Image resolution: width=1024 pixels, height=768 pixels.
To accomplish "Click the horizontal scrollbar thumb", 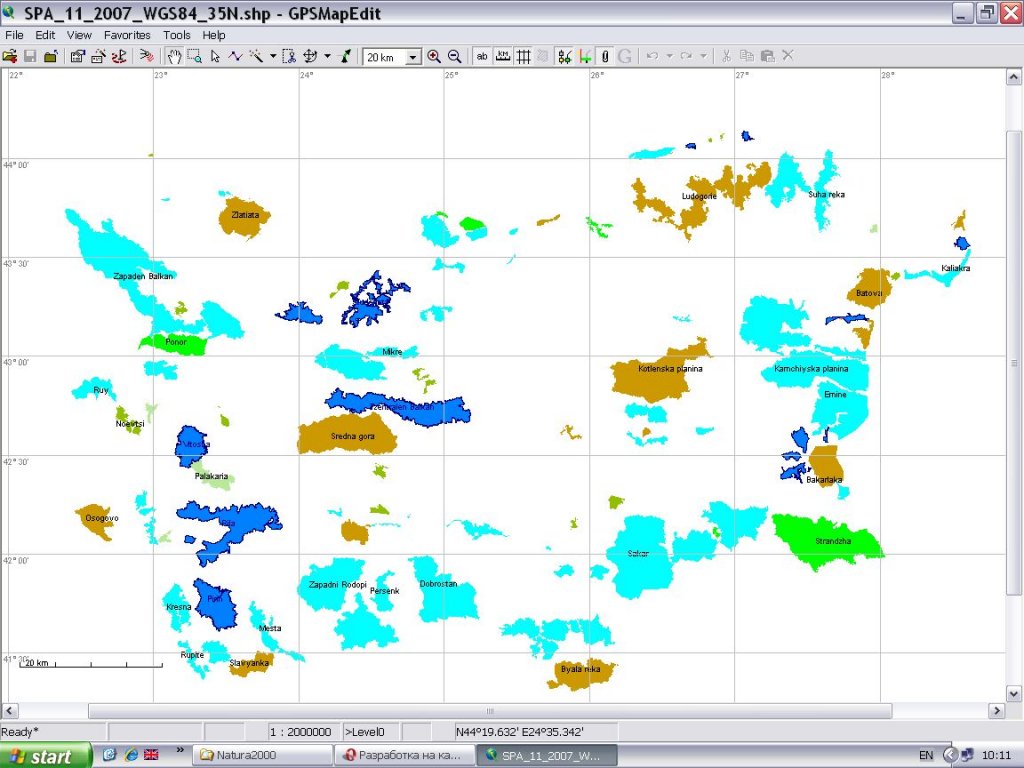I will click(x=489, y=711).
